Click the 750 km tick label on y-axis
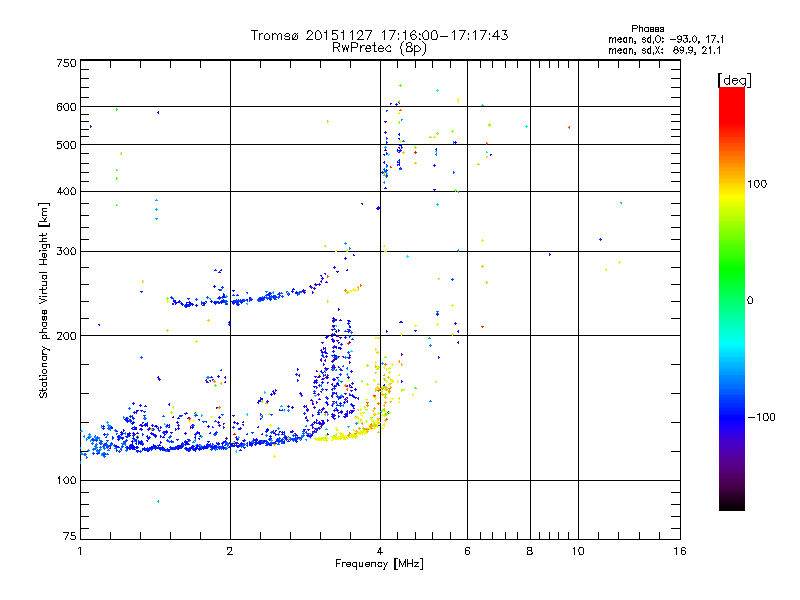800x600 pixels. (x=66, y=63)
